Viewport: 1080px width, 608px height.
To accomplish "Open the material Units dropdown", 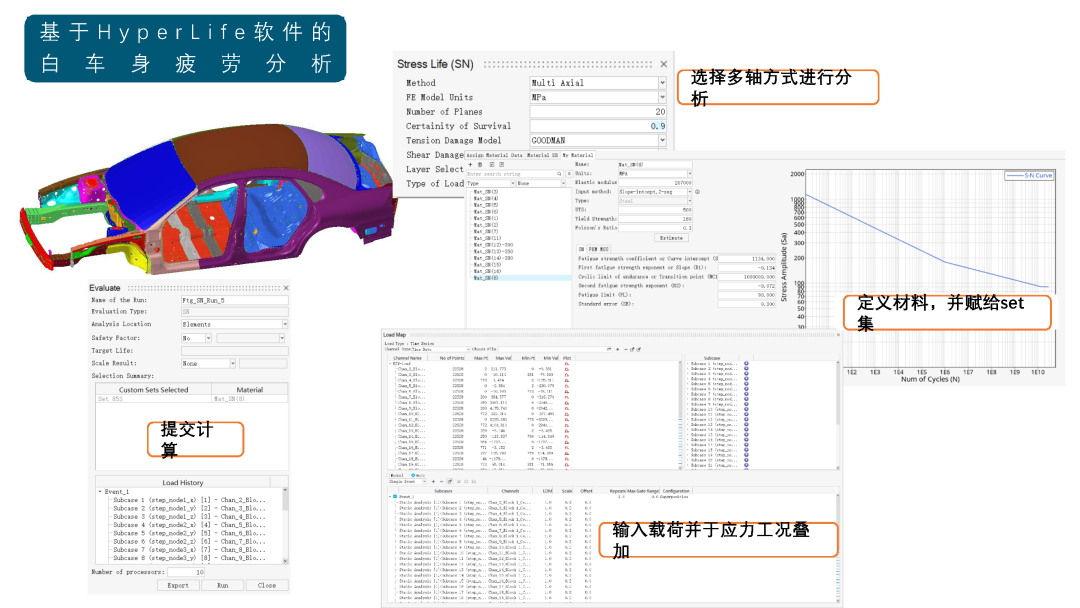I will click(x=654, y=174).
